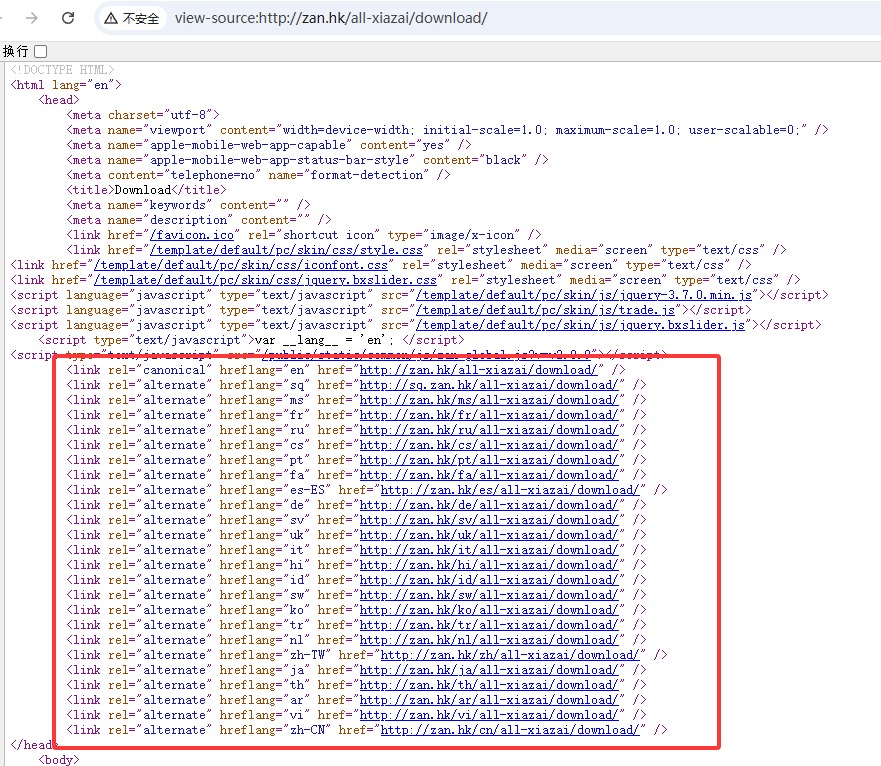Click the <head> opening tag text
The width and height of the screenshot is (881, 766).
[x=59, y=100]
